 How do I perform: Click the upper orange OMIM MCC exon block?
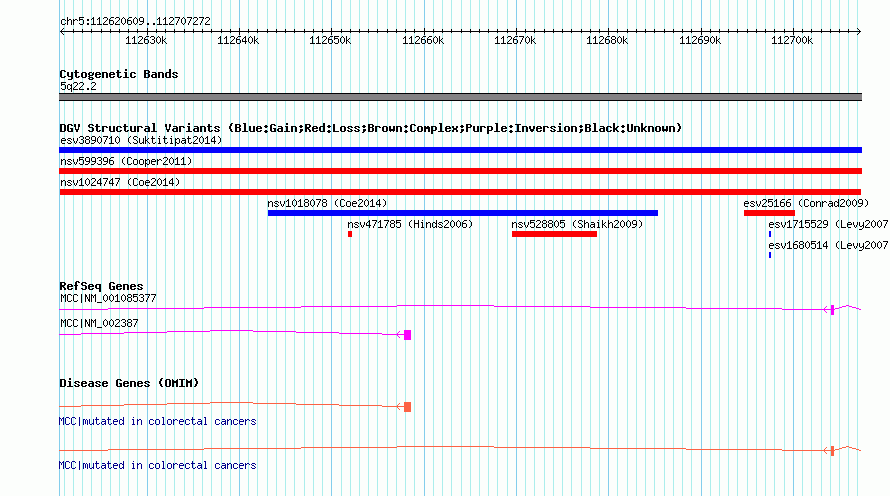pyautogui.click(x=407, y=407)
